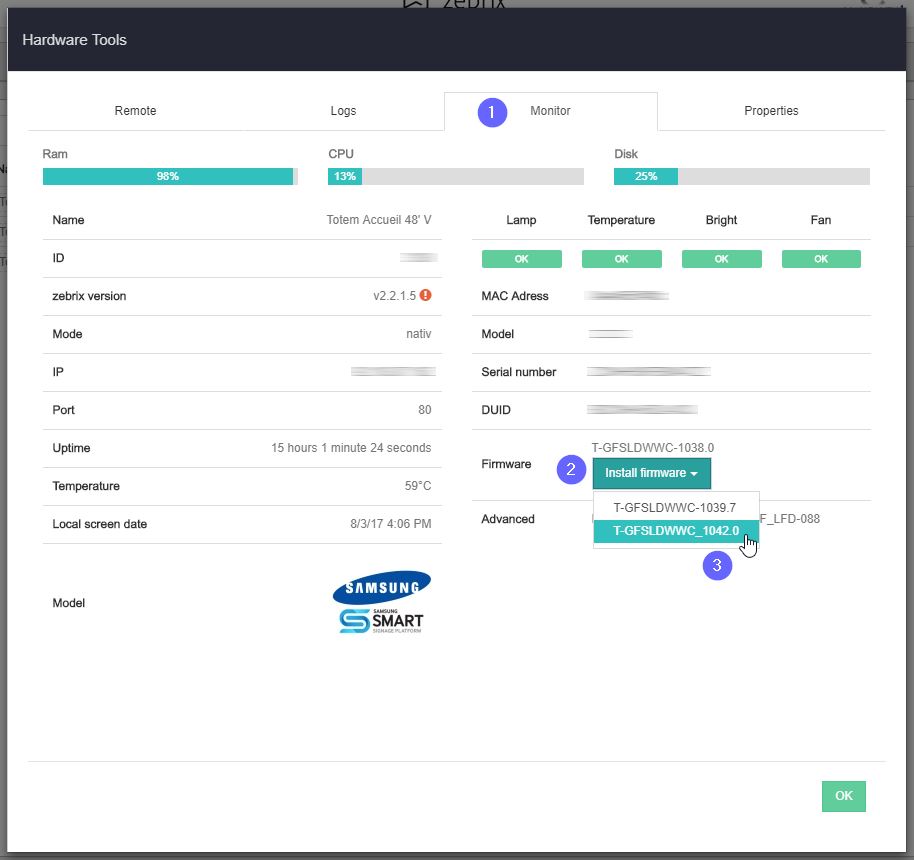Open the Logs tab
The image size is (914, 860).
pos(343,111)
